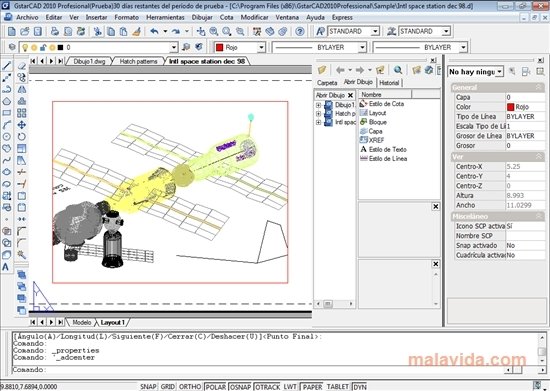The width and height of the screenshot is (550, 391).
Task: Click the red swatch in color toolbar
Action: [220, 47]
